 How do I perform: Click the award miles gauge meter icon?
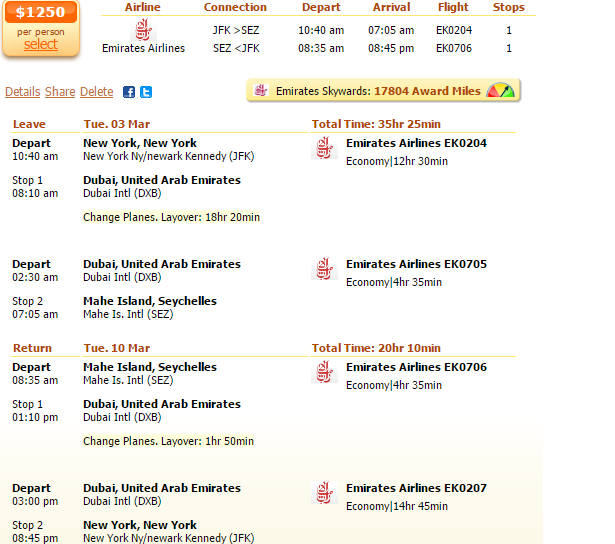(500, 90)
